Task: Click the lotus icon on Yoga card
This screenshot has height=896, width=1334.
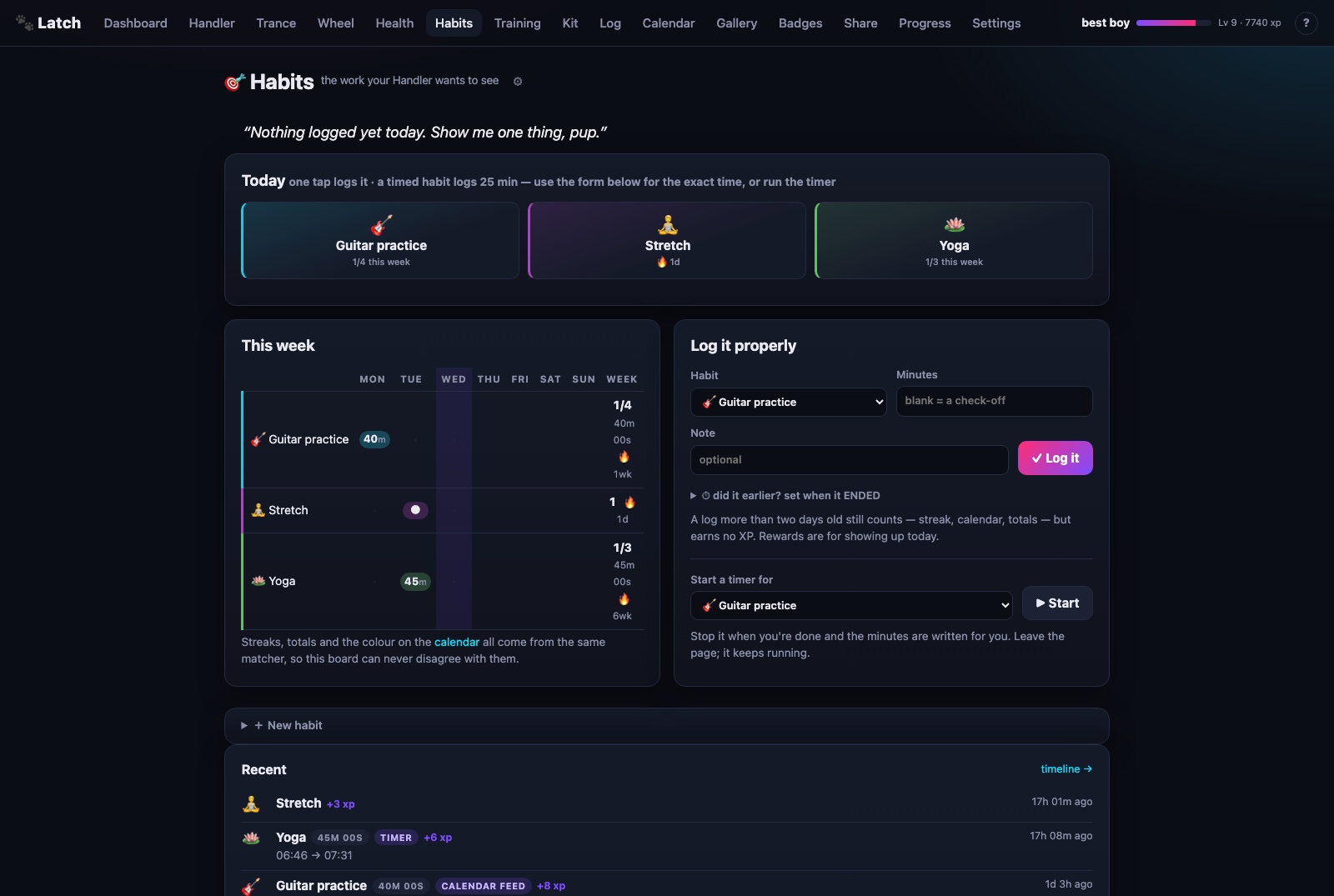Action: click(955, 224)
